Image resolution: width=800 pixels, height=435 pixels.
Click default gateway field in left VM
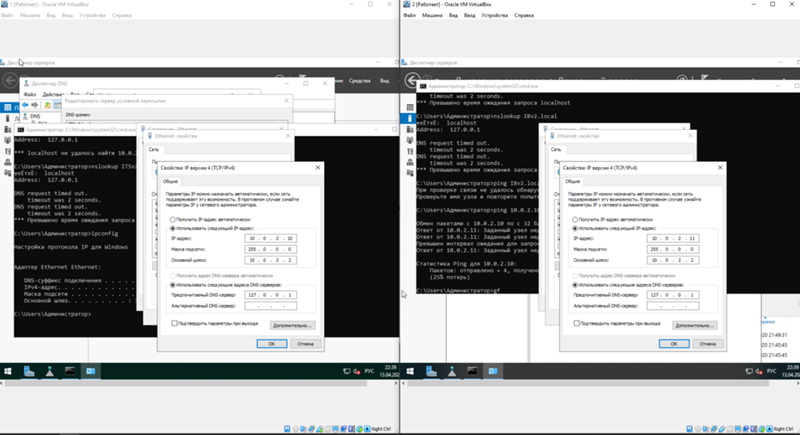(x=270, y=260)
